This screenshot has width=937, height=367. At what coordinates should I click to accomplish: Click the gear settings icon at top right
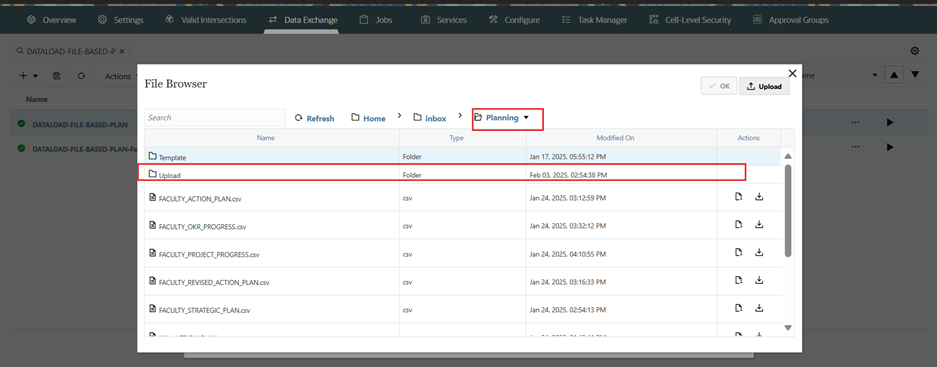pos(914,51)
